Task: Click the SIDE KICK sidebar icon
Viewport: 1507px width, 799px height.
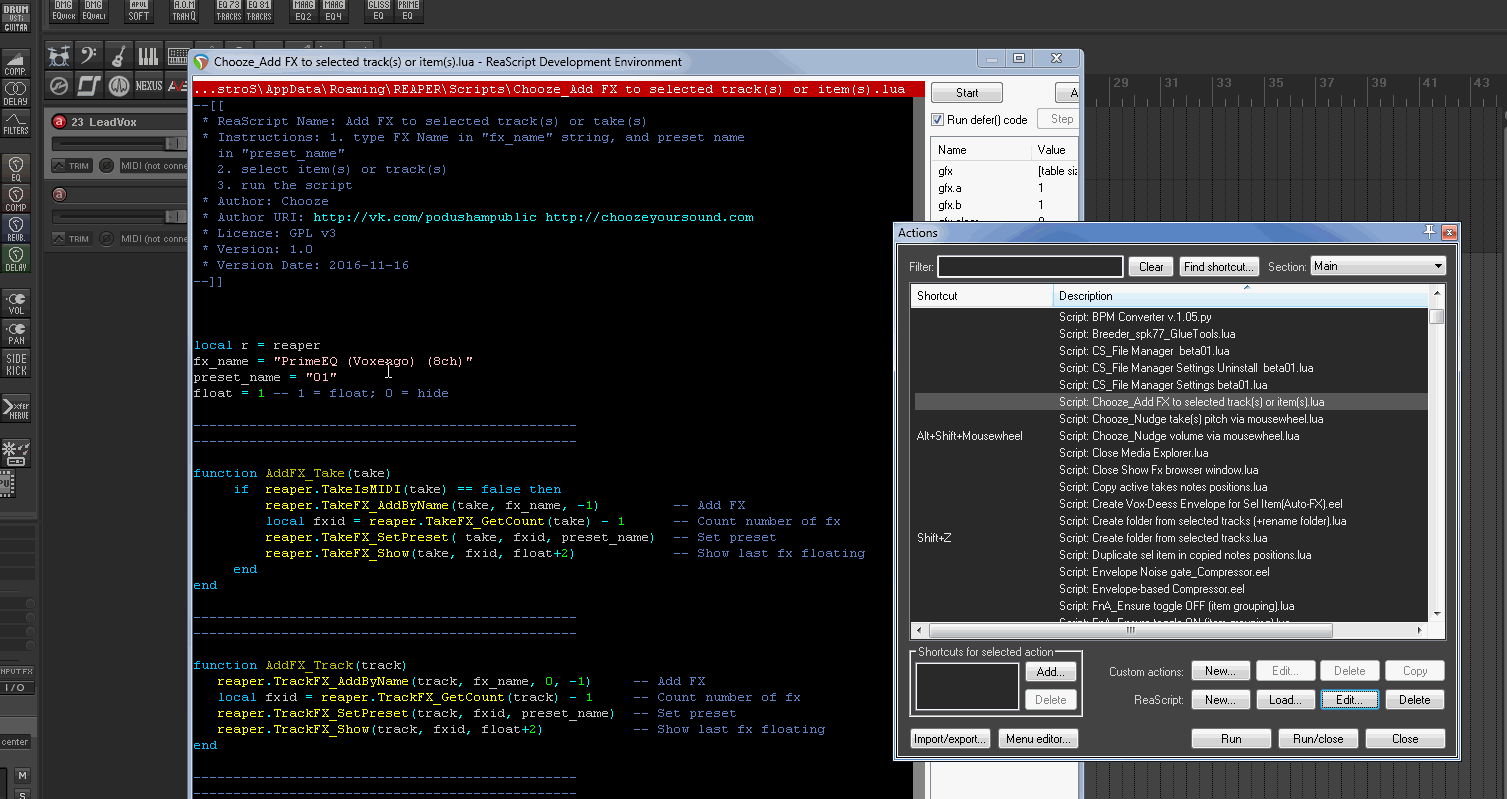Action: pyautogui.click(x=16, y=364)
